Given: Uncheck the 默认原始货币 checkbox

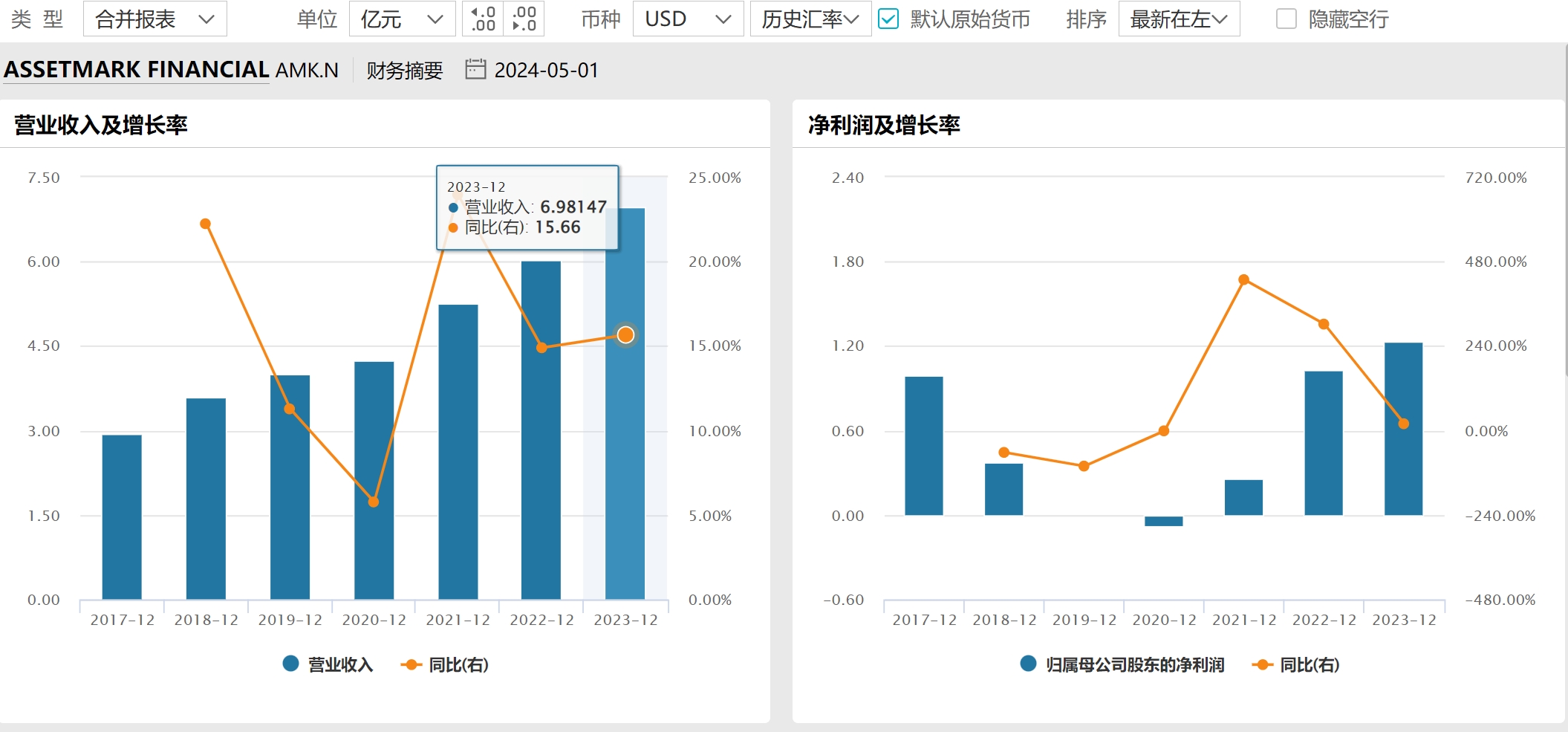Looking at the screenshot, I should point(888,19).
